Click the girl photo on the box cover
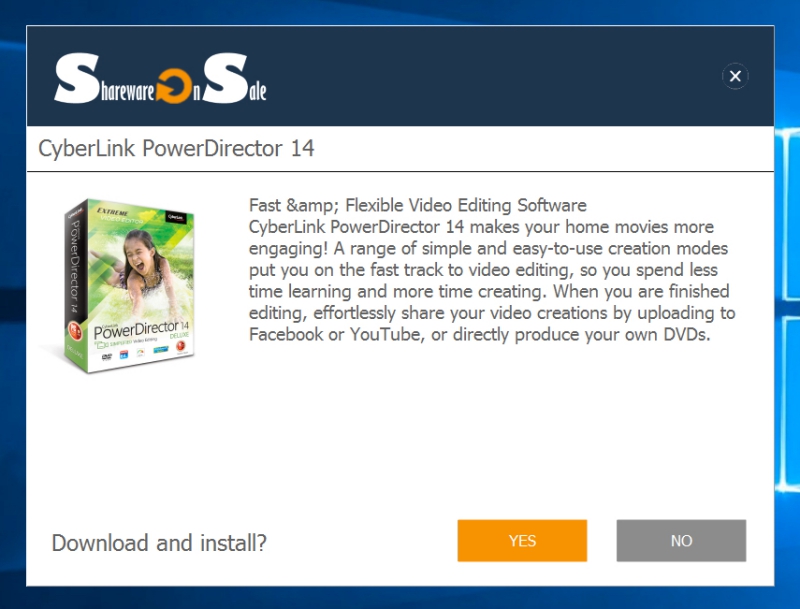This screenshot has height=609, width=800. pyautogui.click(x=142, y=270)
